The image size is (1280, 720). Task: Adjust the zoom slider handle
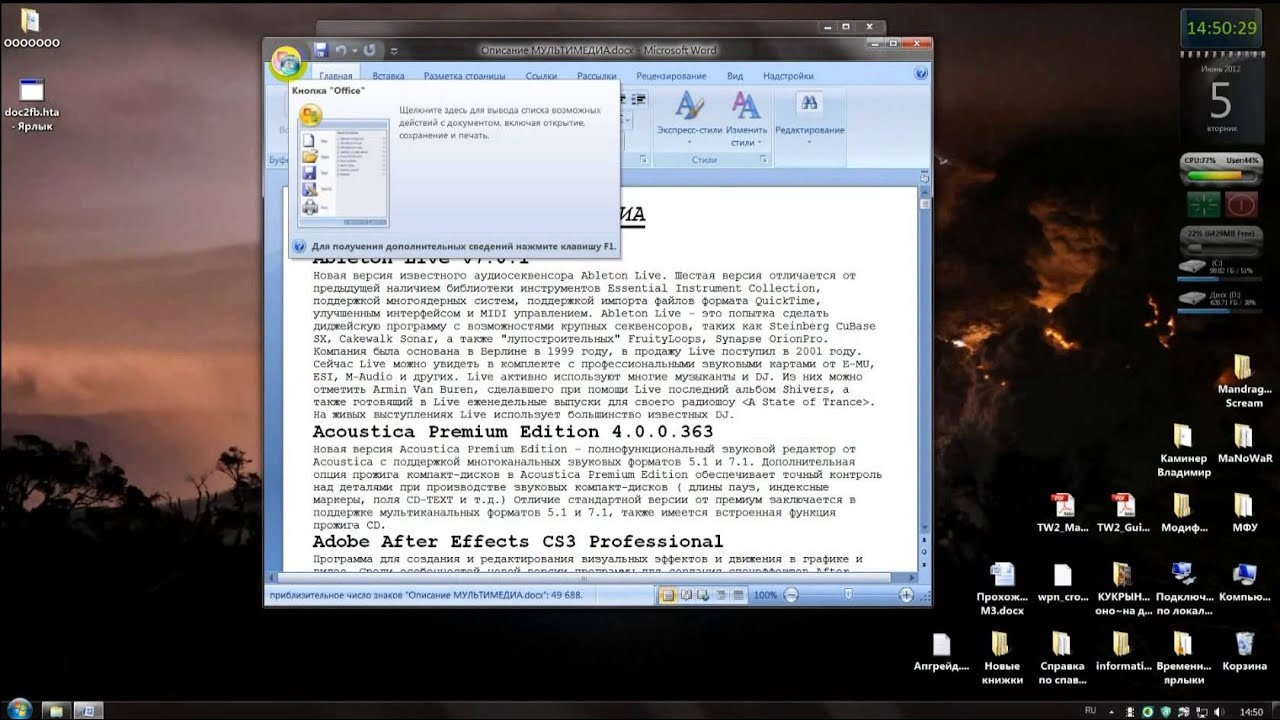click(x=849, y=595)
